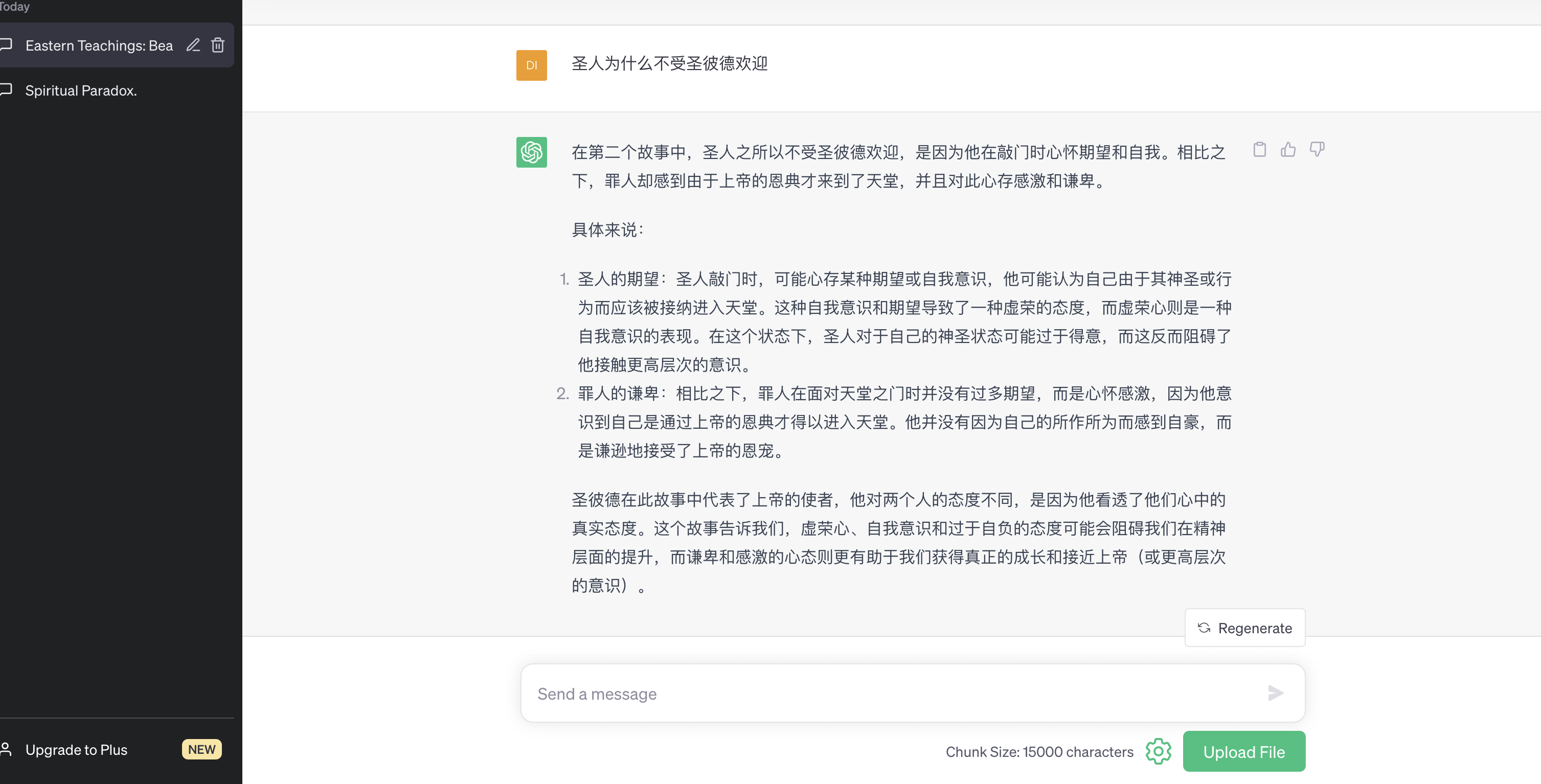Click the send message arrow icon
The height and width of the screenshot is (784, 1541).
point(1276,693)
